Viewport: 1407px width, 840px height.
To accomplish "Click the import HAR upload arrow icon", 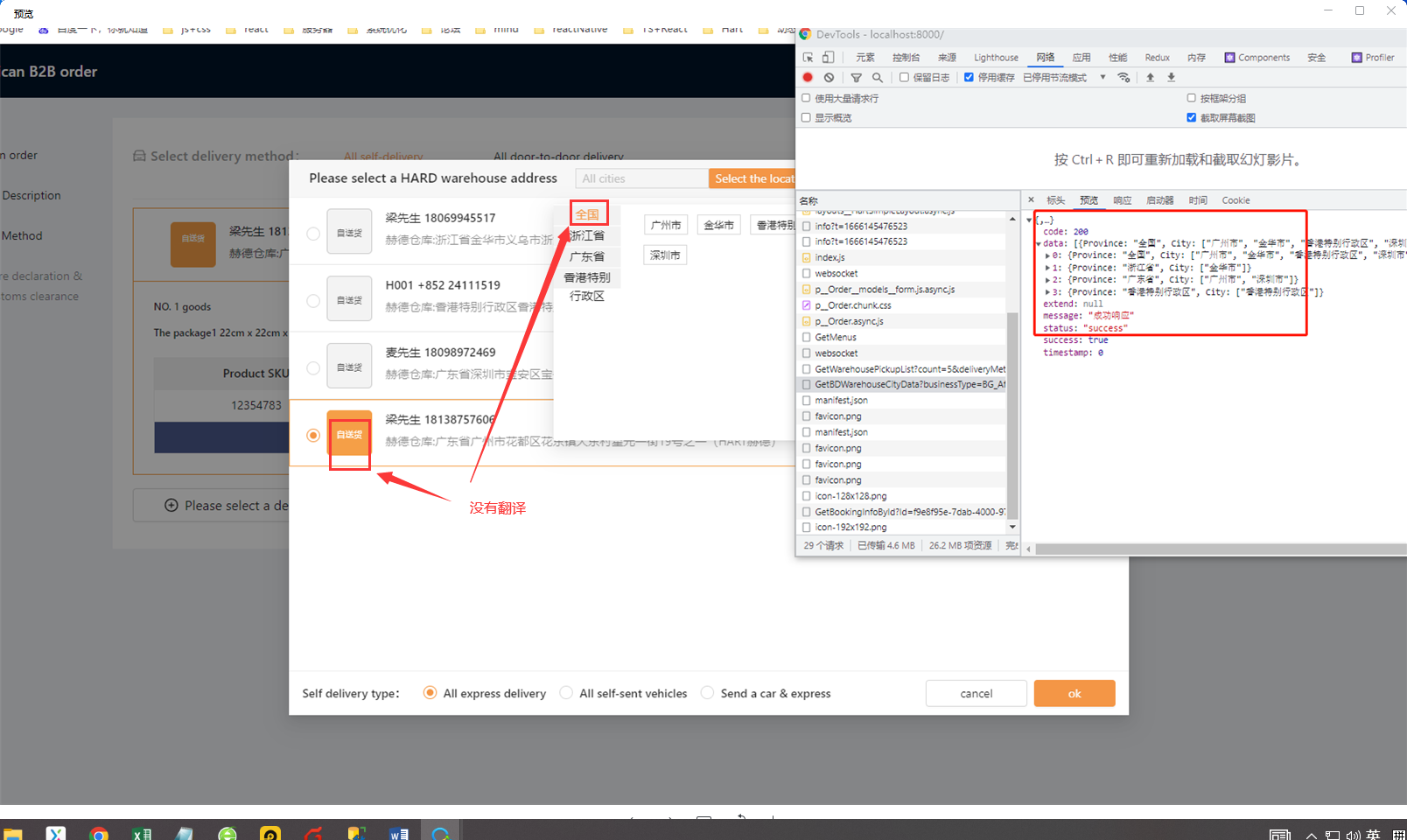I will (1150, 78).
